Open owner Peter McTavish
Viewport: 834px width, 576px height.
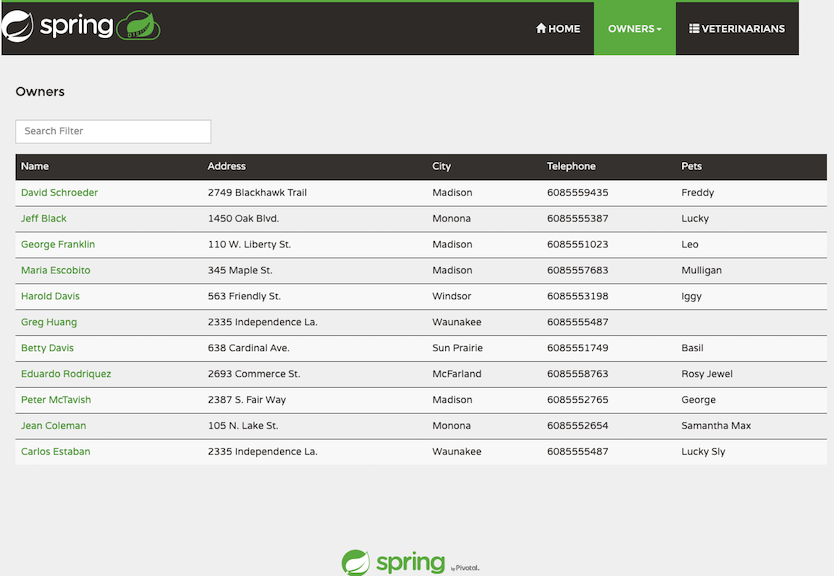click(x=56, y=400)
